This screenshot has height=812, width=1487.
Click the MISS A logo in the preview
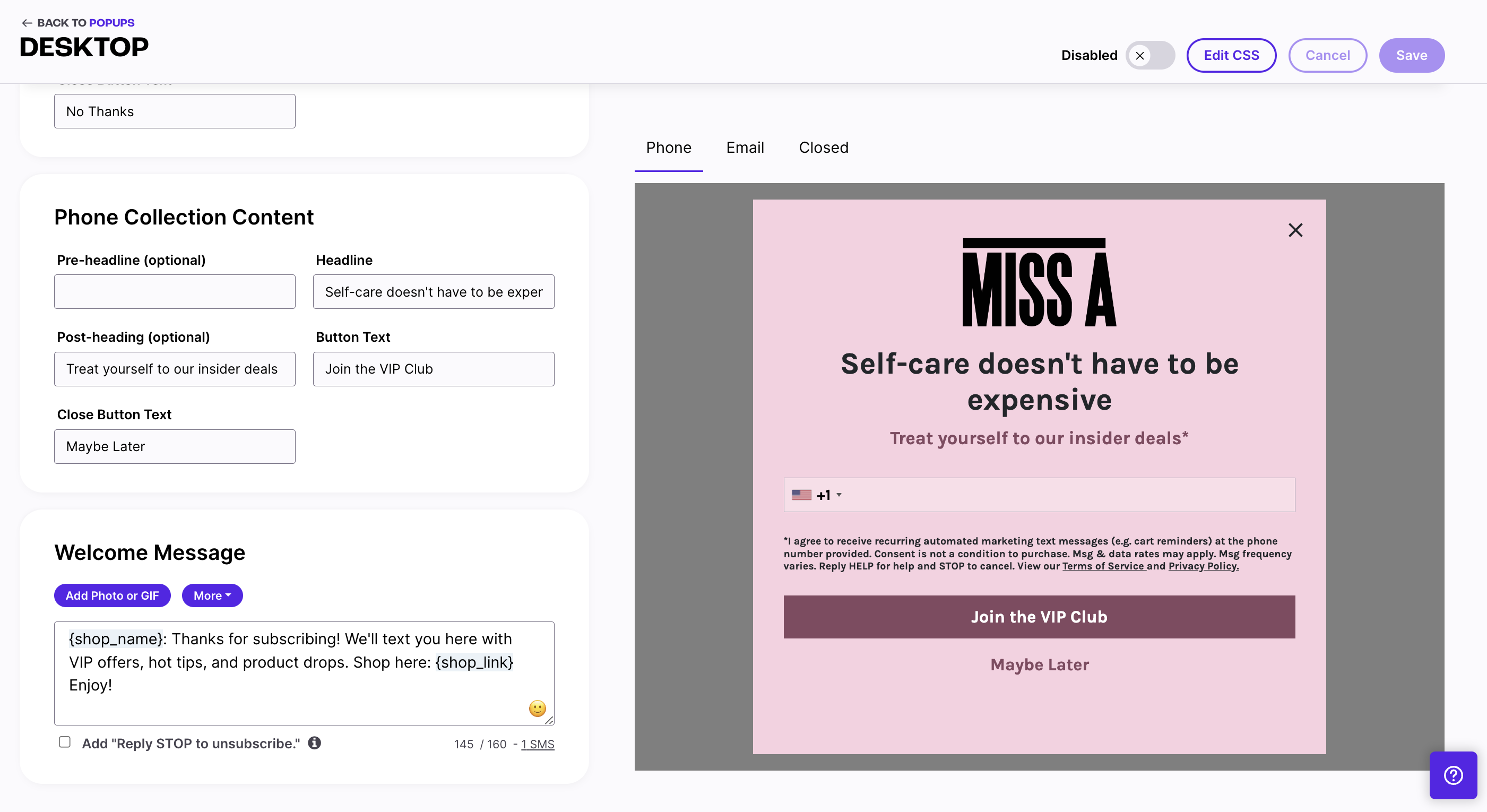click(x=1039, y=282)
